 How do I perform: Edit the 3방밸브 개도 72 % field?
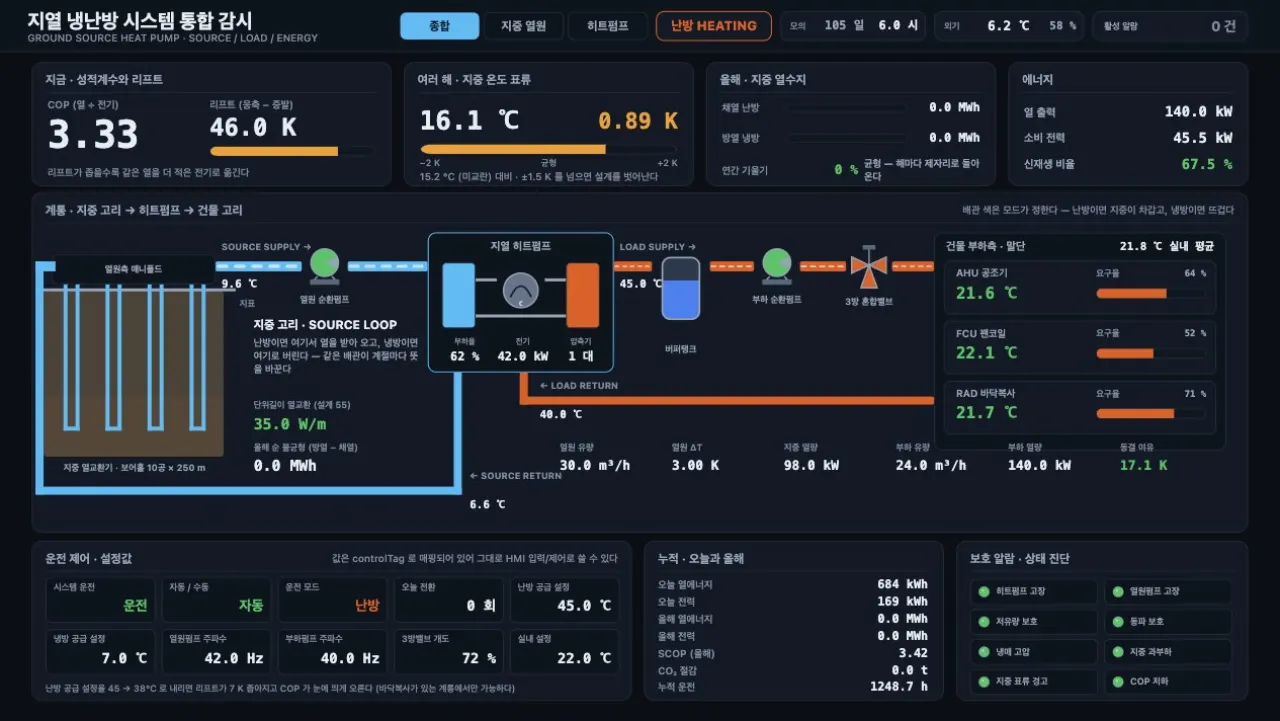click(x=449, y=652)
